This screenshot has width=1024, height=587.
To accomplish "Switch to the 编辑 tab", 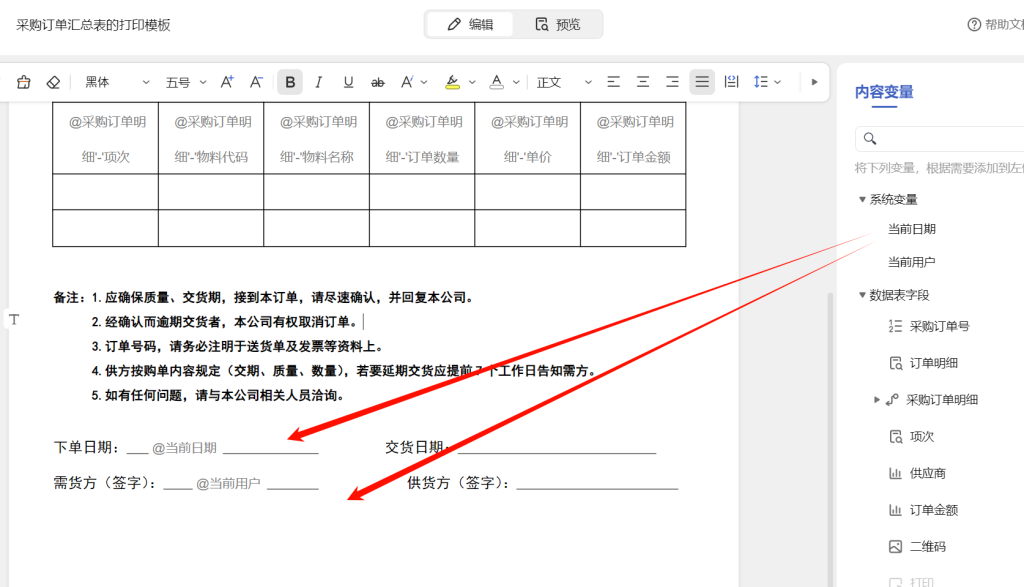I will pyautogui.click(x=470, y=25).
